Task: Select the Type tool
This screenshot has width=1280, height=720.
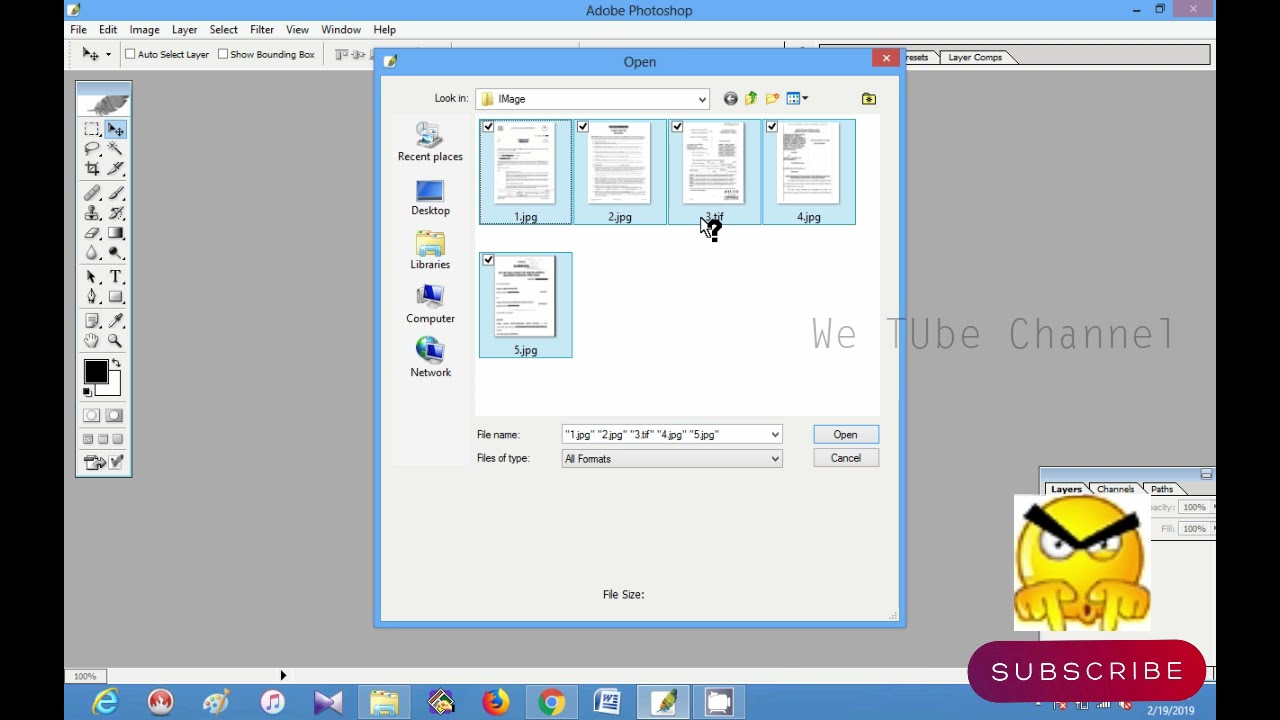Action: tap(116, 277)
